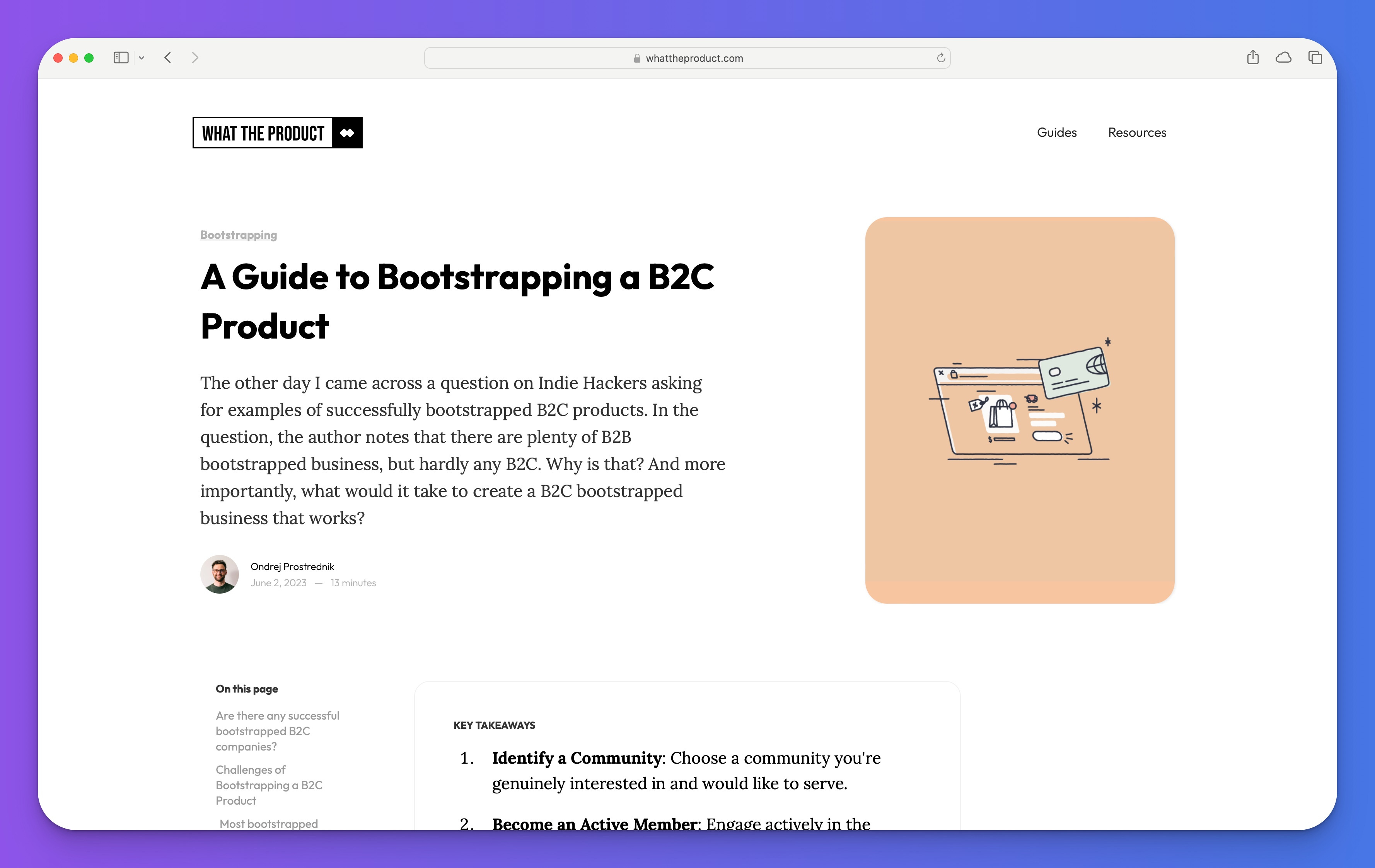Viewport: 1375px width, 868px height.
Task: Click the iCloud tabs cloud icon
Action: (1284, 58)
